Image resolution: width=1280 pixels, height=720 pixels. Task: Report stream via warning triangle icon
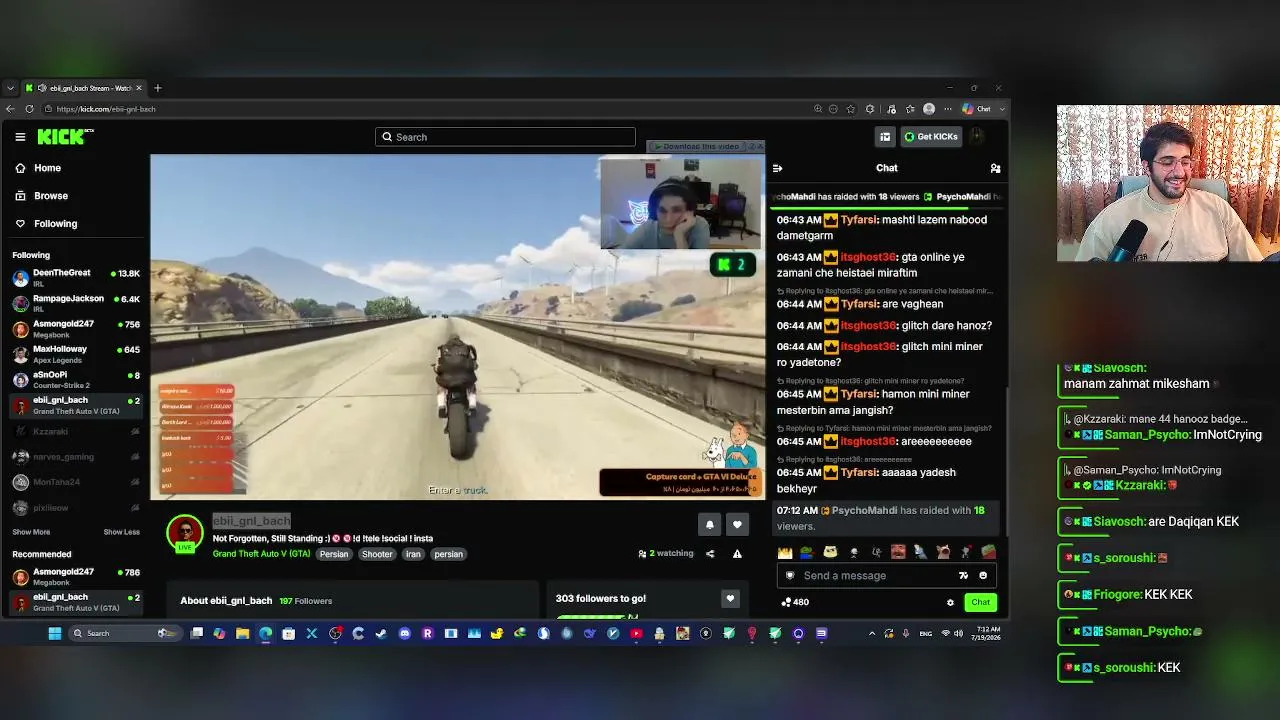point(737,554)
